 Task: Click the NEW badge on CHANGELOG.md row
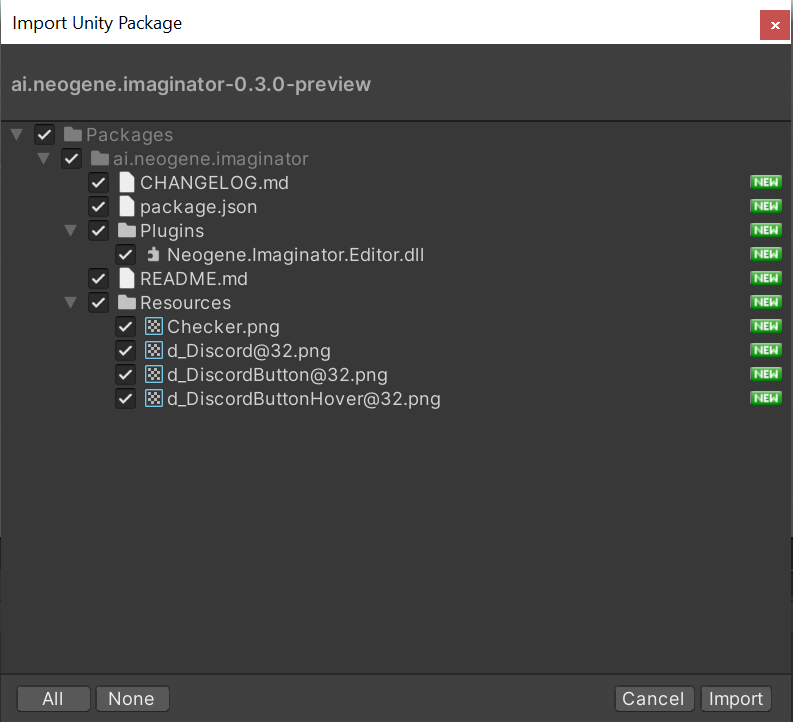(x=766, y=182)
